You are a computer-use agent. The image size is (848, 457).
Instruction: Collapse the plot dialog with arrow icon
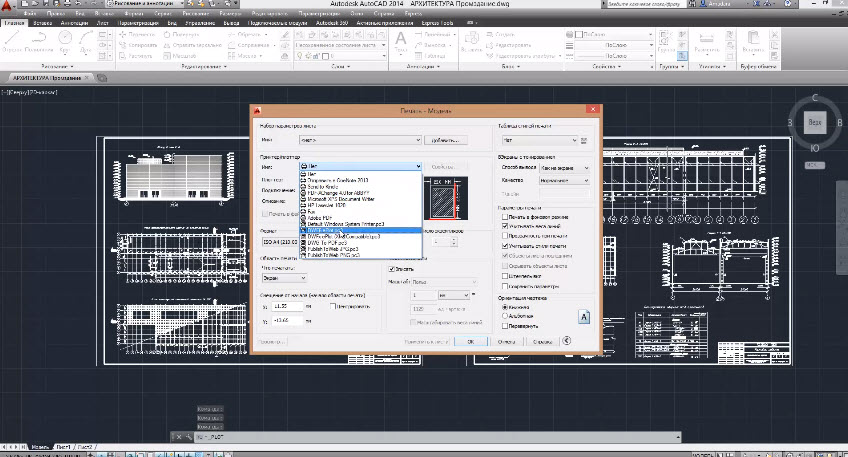click(567, 341)
